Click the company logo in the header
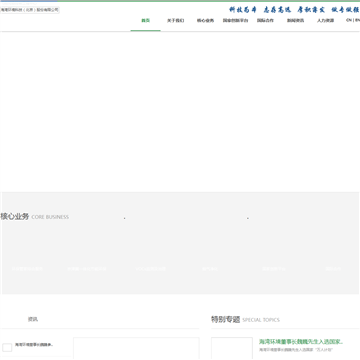Viewport: 360px width, 360px height. [30, 10]
